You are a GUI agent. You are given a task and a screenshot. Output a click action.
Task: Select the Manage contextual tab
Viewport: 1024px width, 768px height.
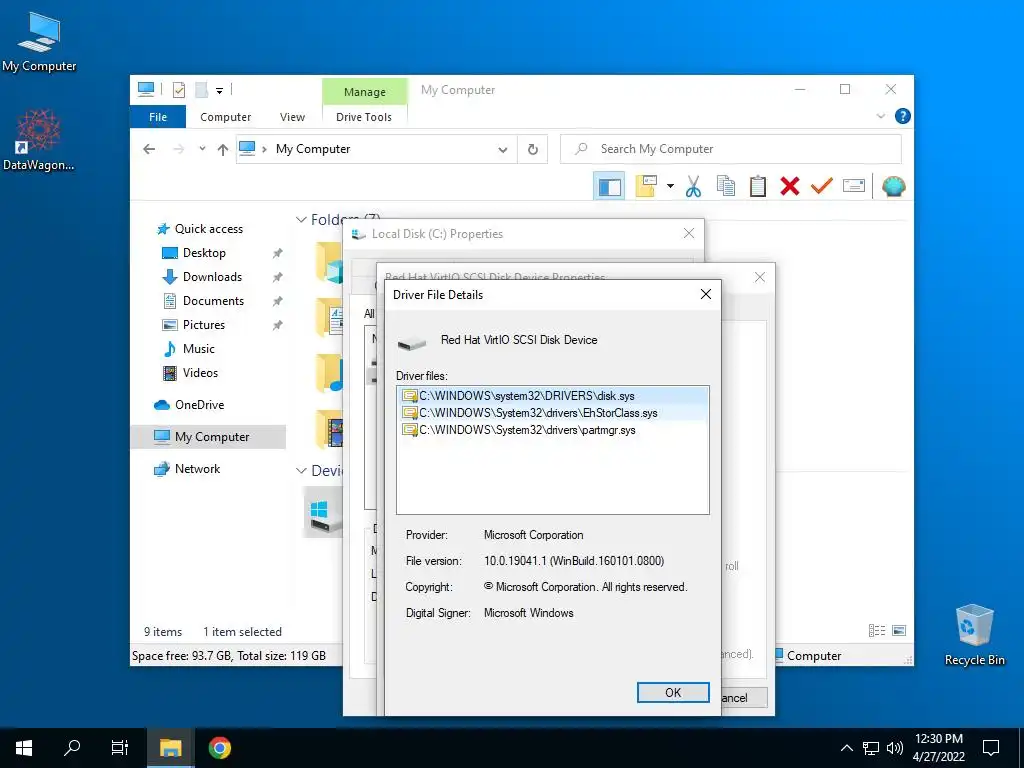pyautogui.click(x=364, y=92)
